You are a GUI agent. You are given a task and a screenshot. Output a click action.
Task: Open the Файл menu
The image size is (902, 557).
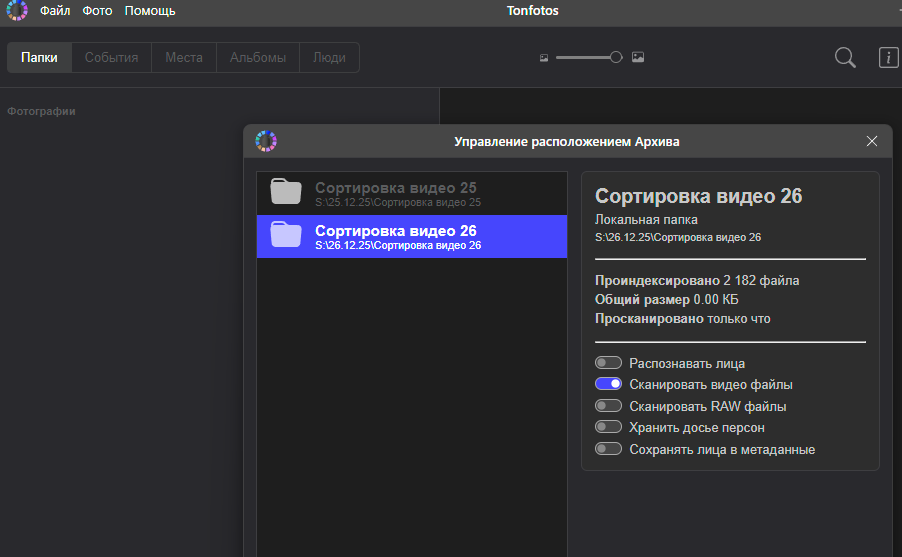point(55,11)
